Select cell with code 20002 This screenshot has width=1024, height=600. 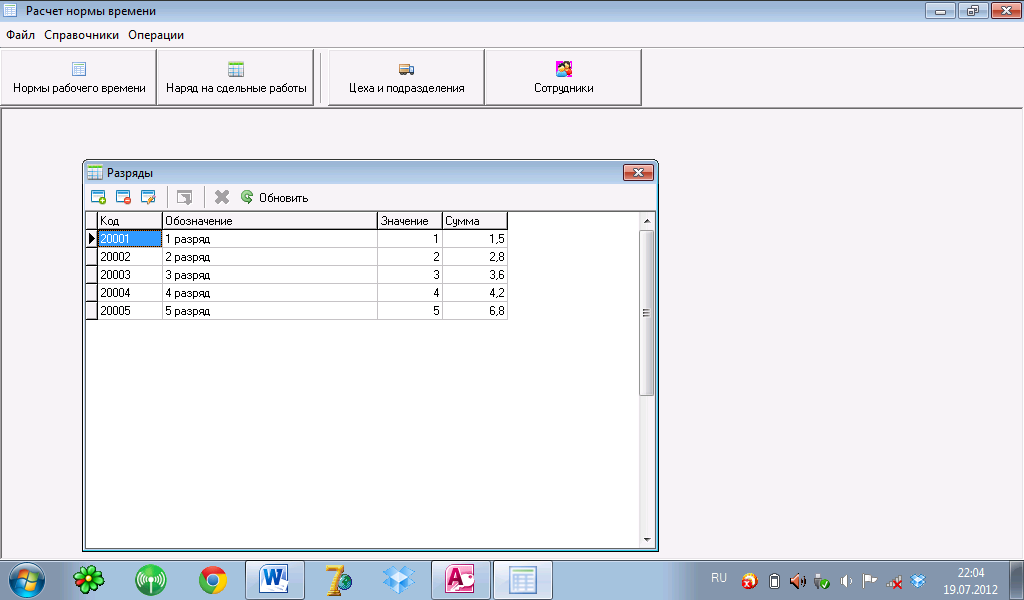(x=130, y=257)
